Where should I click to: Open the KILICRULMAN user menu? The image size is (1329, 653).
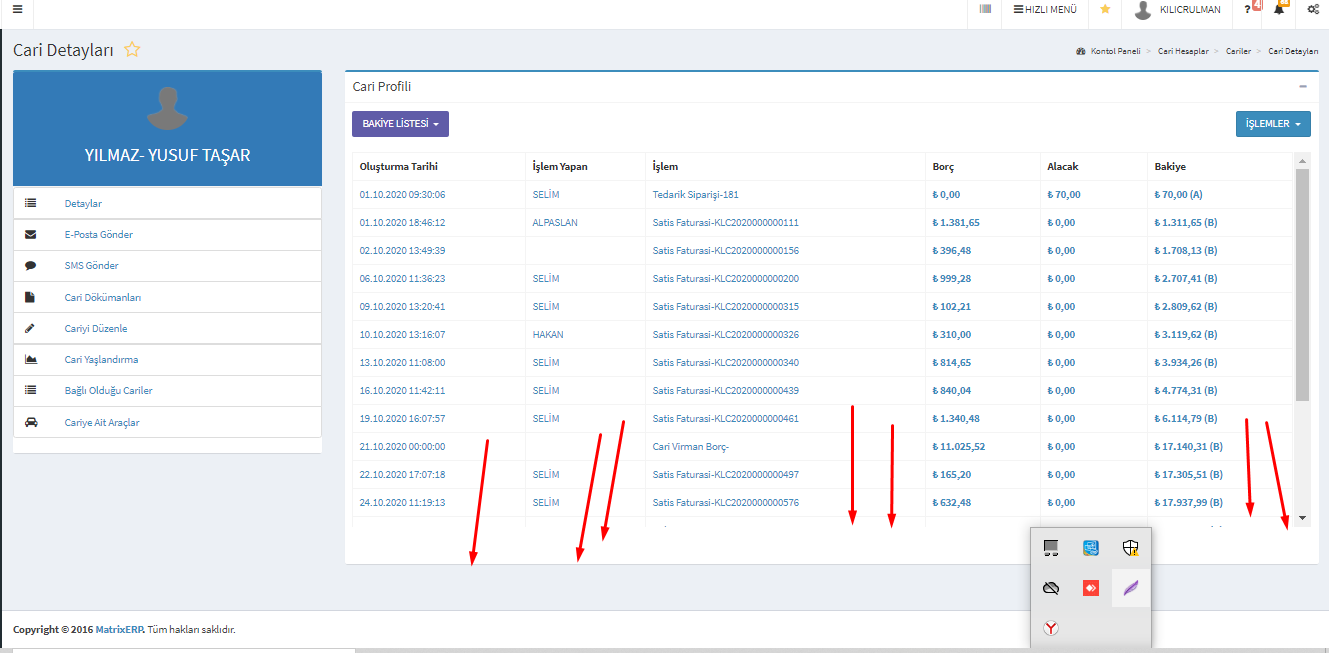pos(1178,10)
